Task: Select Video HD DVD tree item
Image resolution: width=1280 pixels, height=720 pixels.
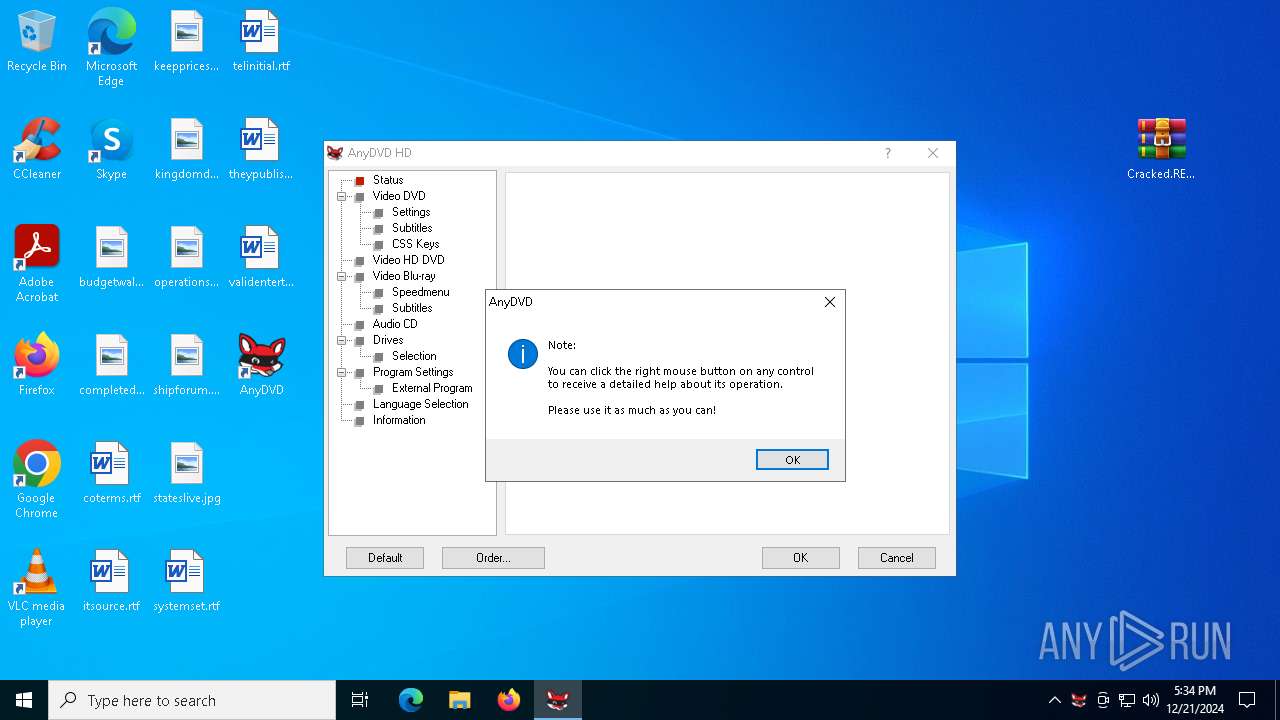Action: pos(408,260)
